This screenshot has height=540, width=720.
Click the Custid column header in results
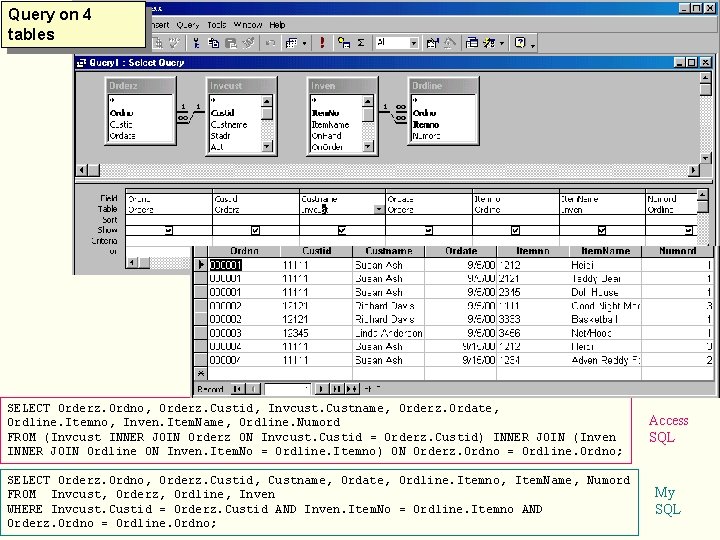pos(316,251)
